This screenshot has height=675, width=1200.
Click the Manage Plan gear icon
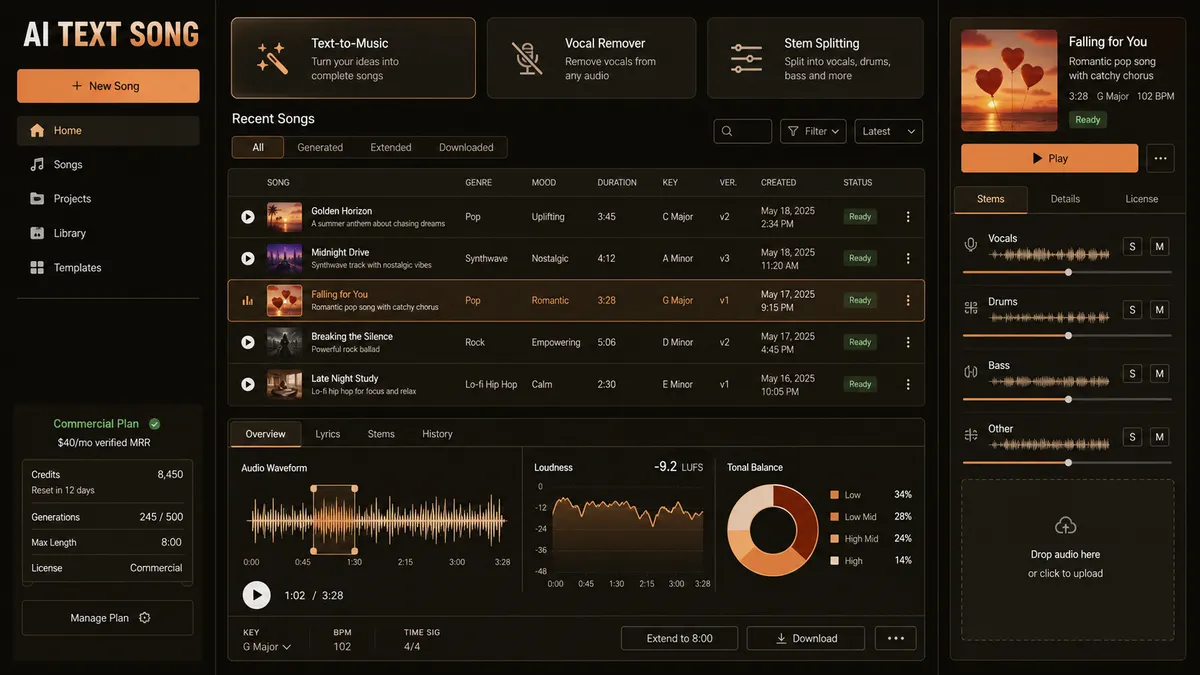click(145, 618)
